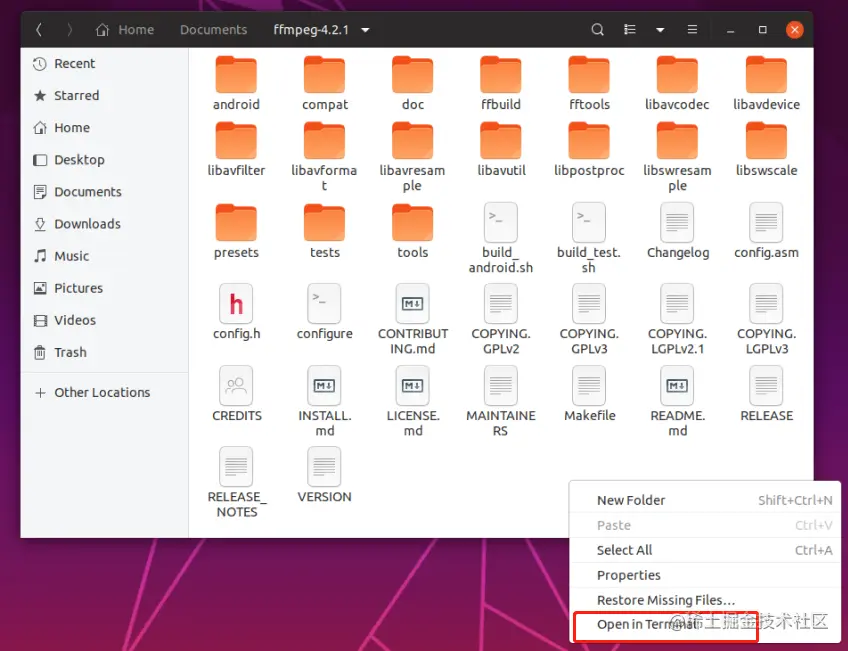Navigate to Home in the path bar
The image size is (848, 651).
[x=125, y=30]
